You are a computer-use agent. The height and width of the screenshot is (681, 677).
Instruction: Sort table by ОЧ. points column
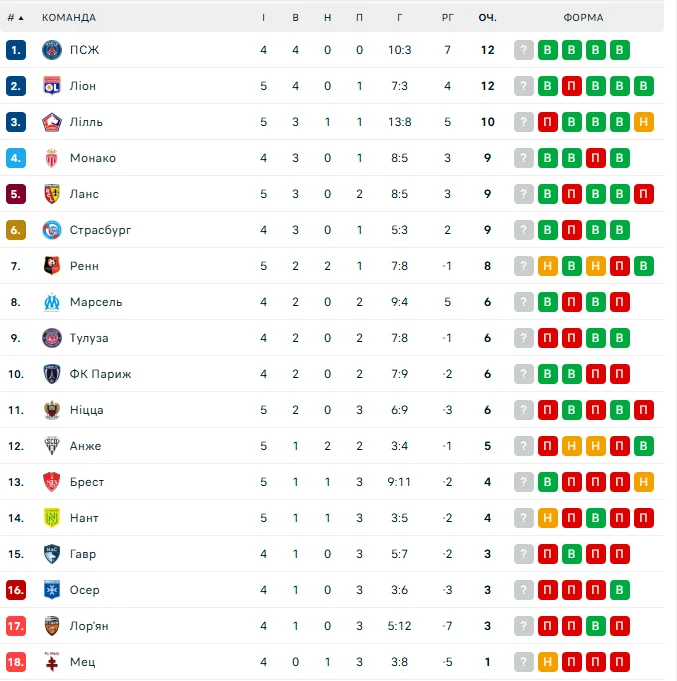pos(488,18)
